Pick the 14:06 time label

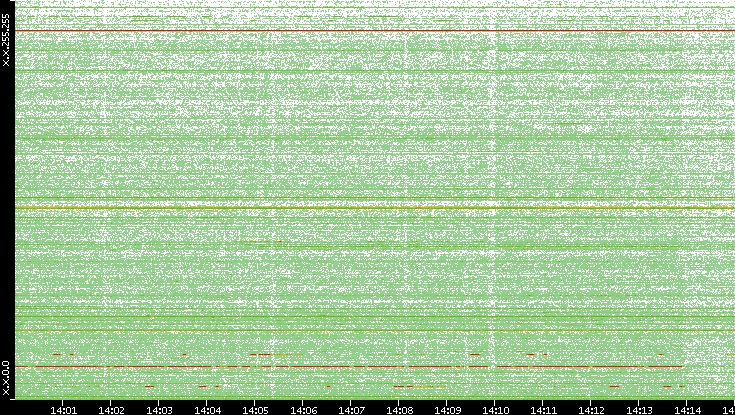[x=303, y=410]
